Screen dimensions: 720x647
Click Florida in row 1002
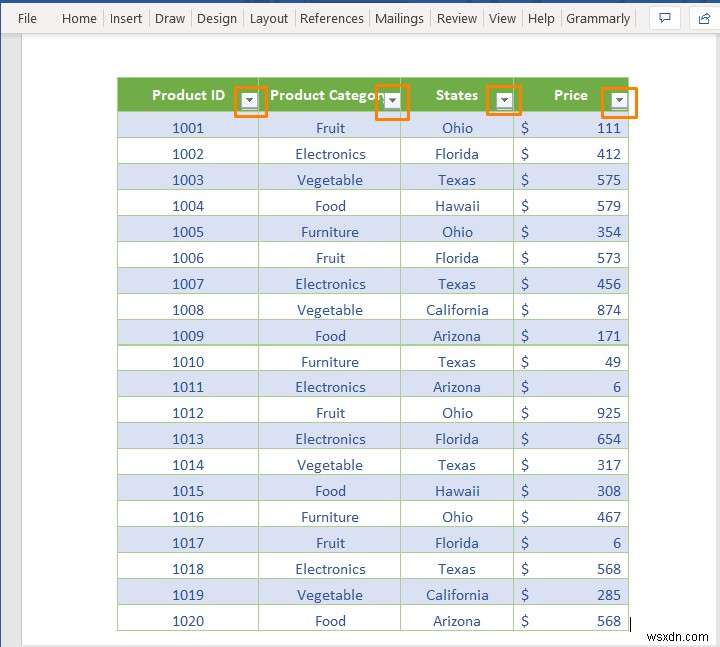457,154
